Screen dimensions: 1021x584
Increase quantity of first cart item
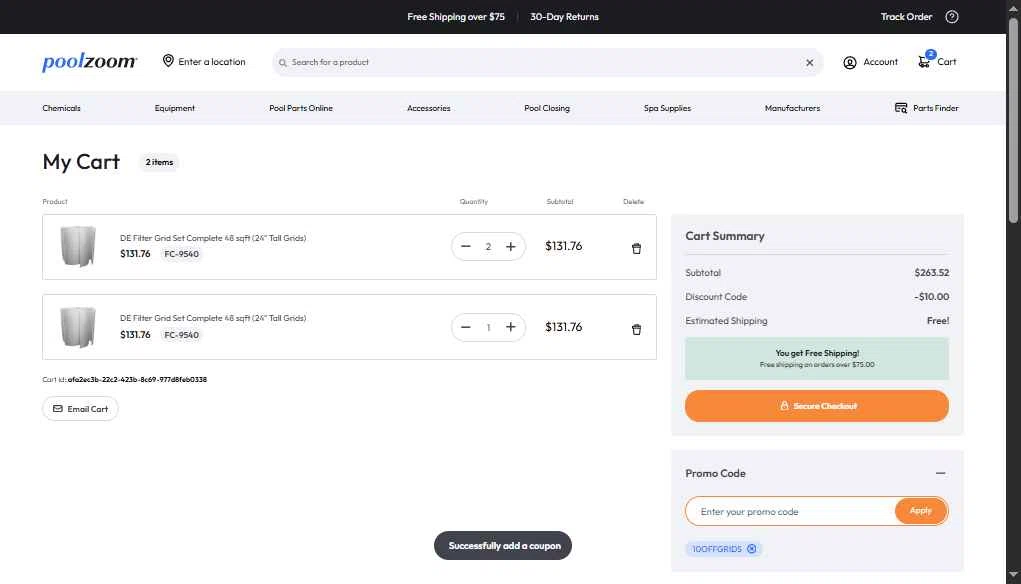511,246
